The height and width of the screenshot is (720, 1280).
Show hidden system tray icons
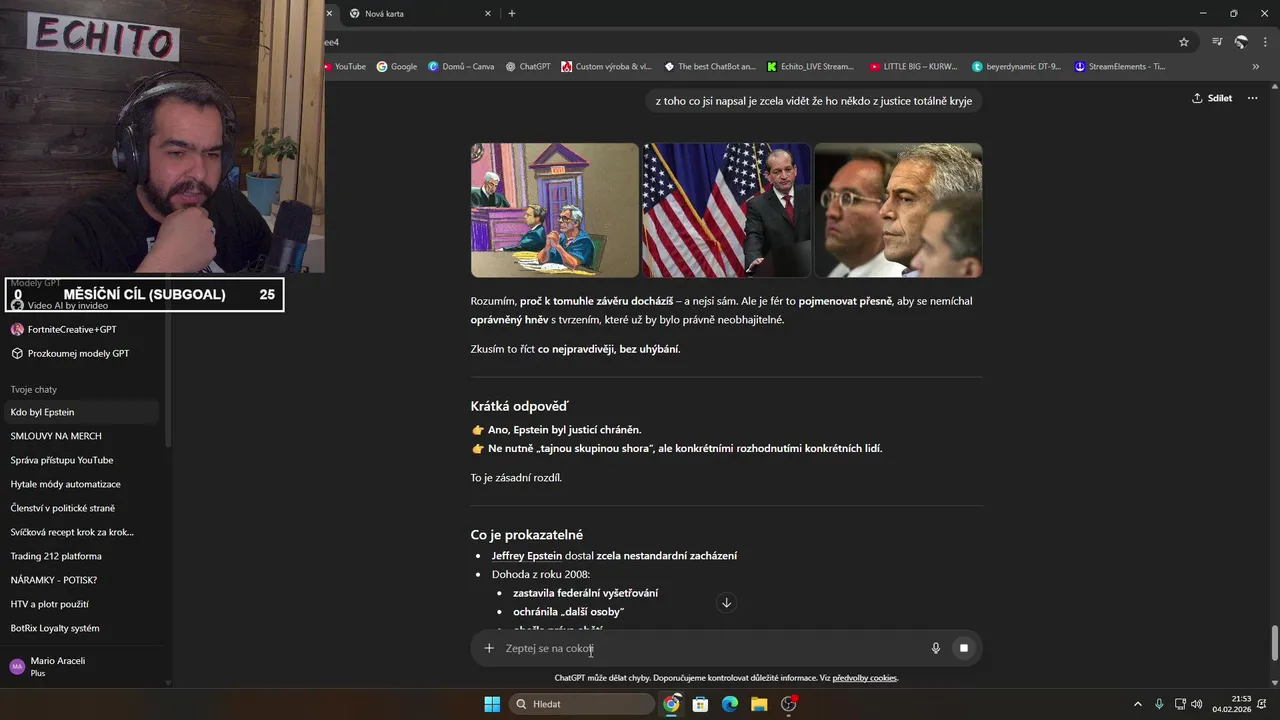pyautogui.click(x=1138, y=704)
